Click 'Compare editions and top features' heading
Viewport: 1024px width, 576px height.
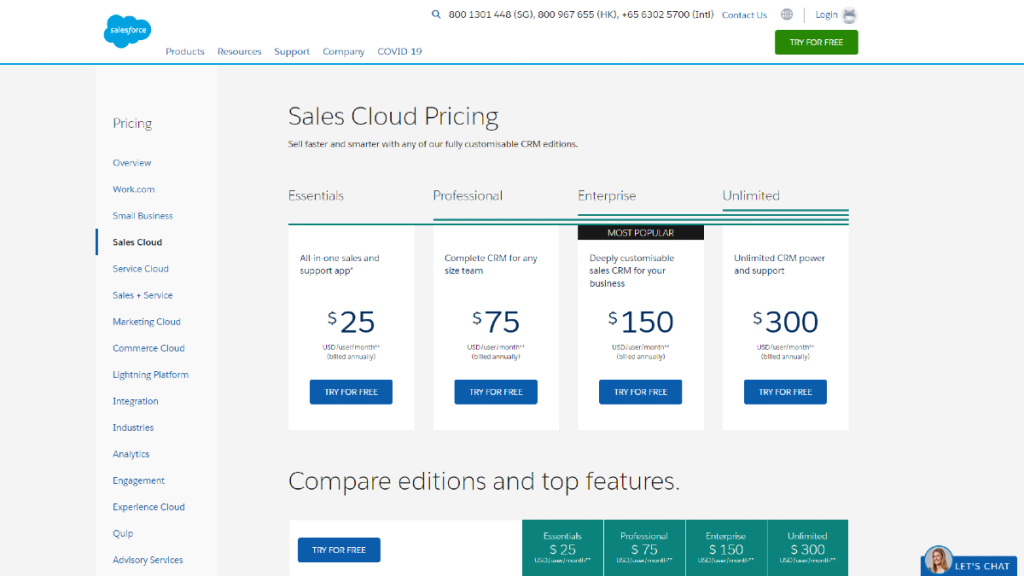(484, 481)
